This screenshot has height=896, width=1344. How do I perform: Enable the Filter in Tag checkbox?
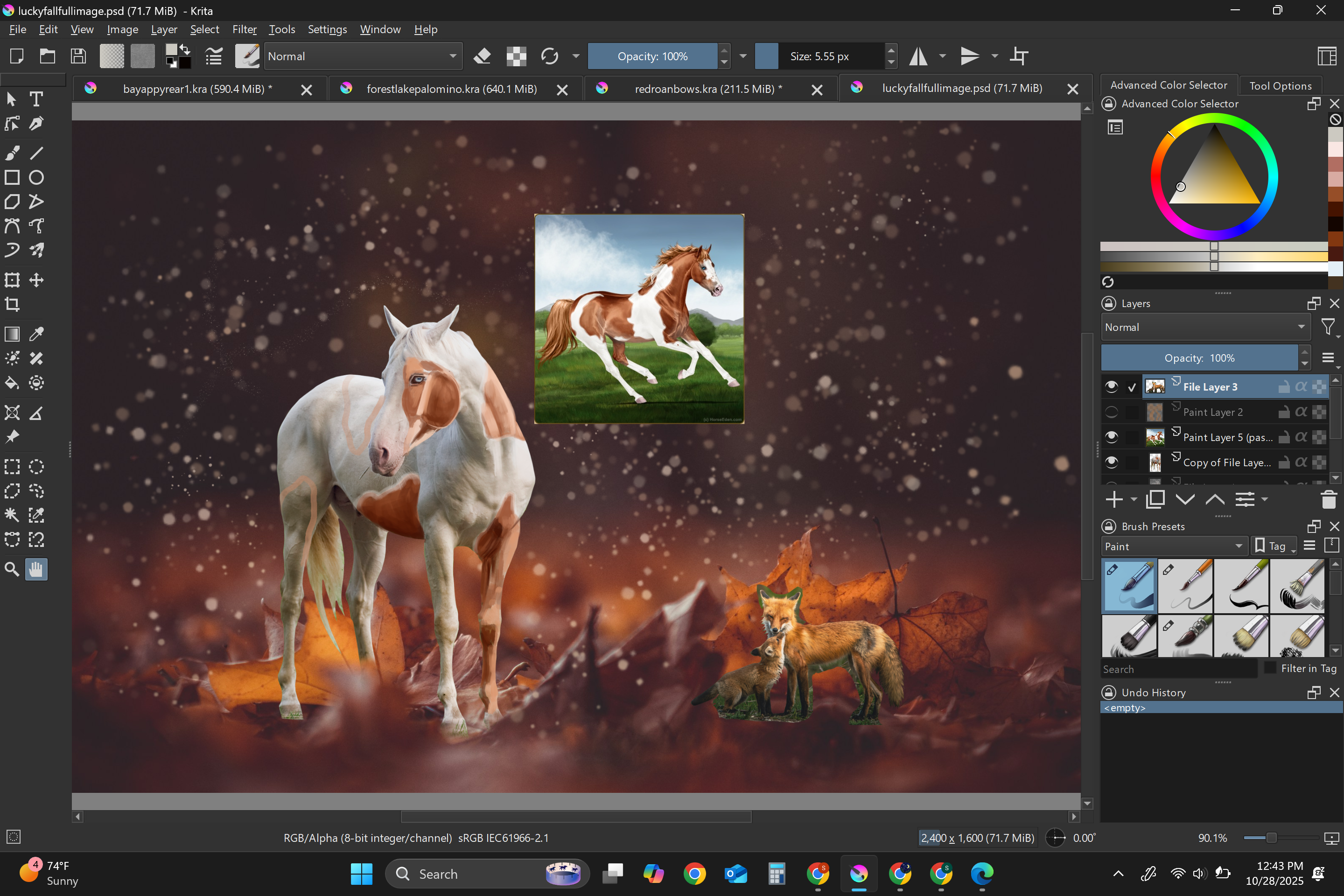pos(1270,668)
